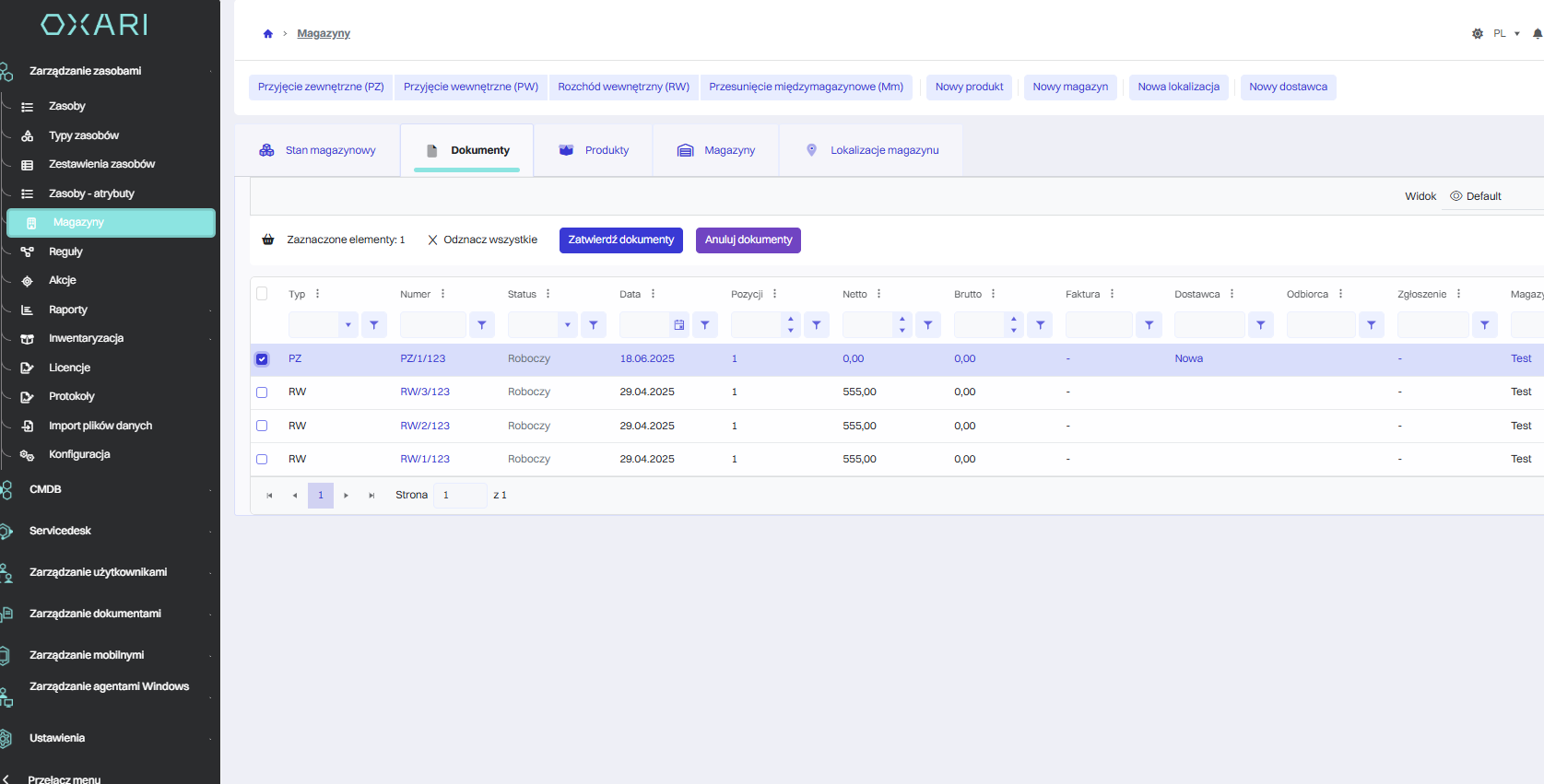Open the Typ column options menu
The height and width of the screenshot is (784, 1544).
point(318,294)
